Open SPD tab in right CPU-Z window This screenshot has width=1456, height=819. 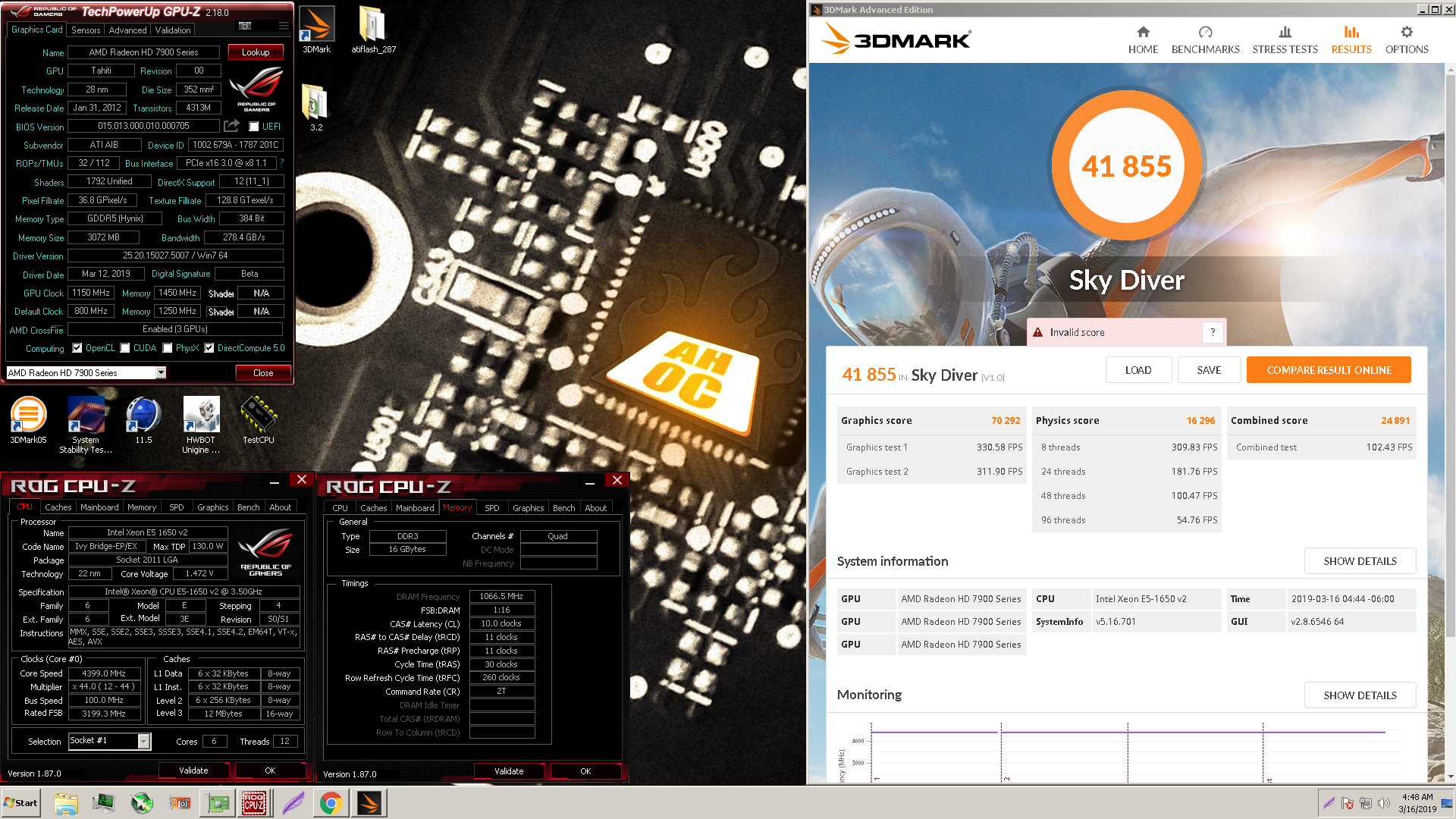(x=492, y=508)
